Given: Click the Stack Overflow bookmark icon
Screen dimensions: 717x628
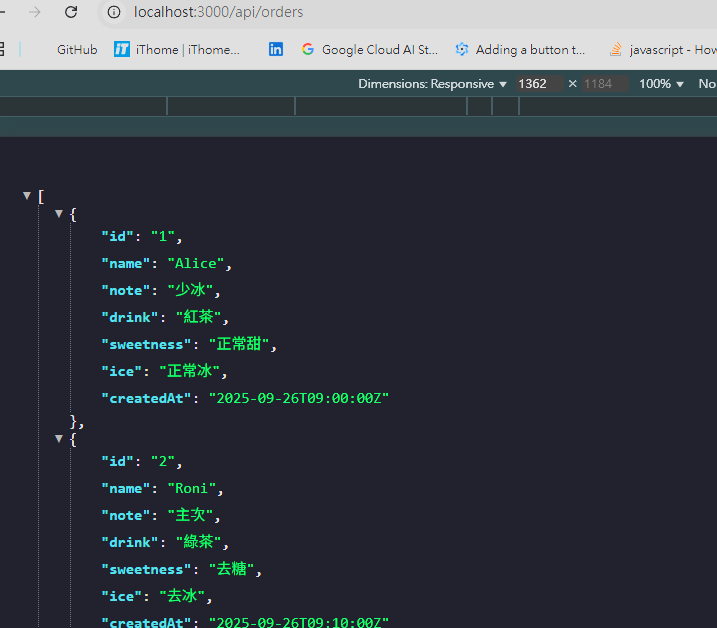Looking at the screenshot, I should 616,49.
